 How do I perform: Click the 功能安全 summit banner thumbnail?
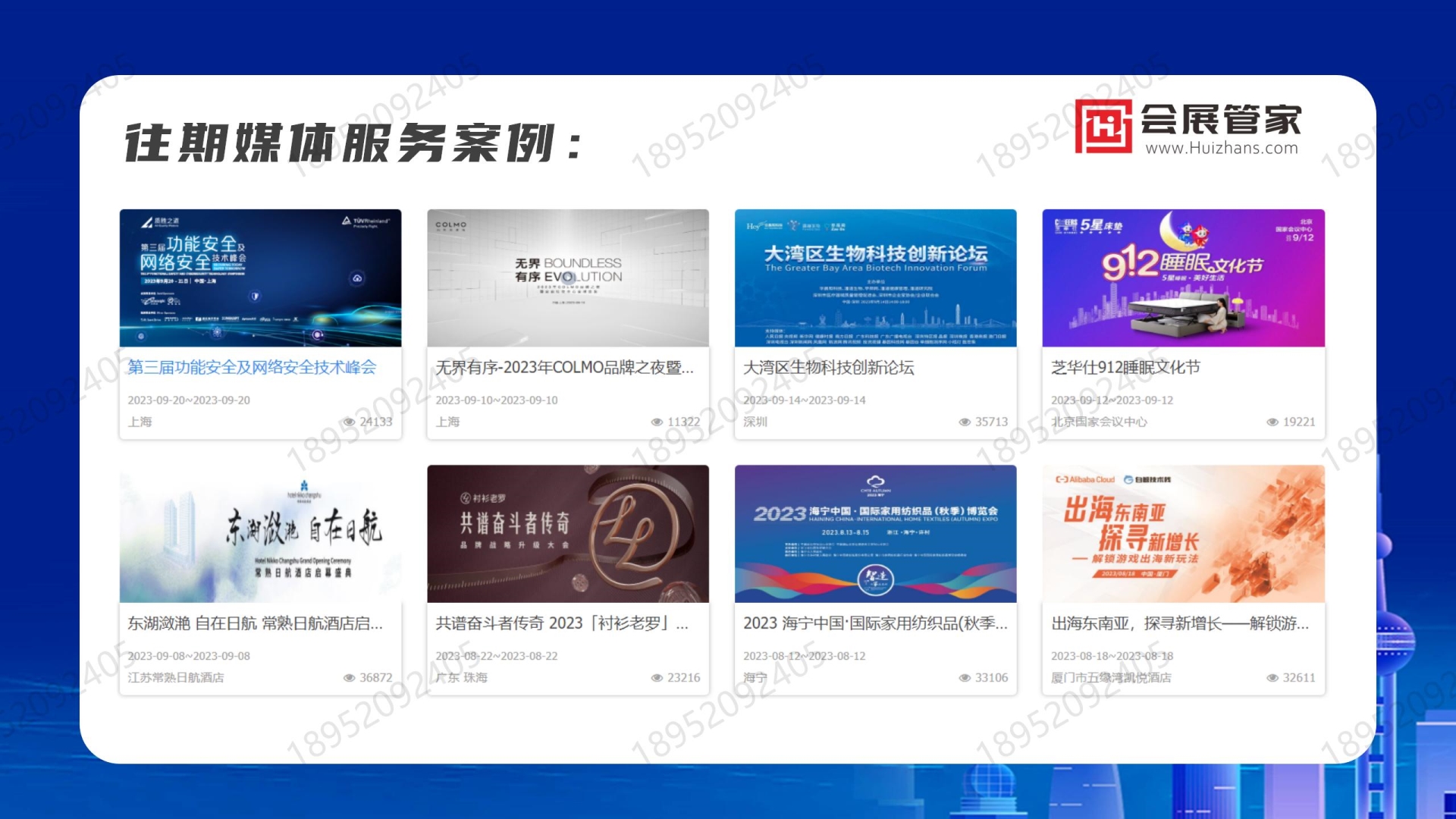[260, 278]
